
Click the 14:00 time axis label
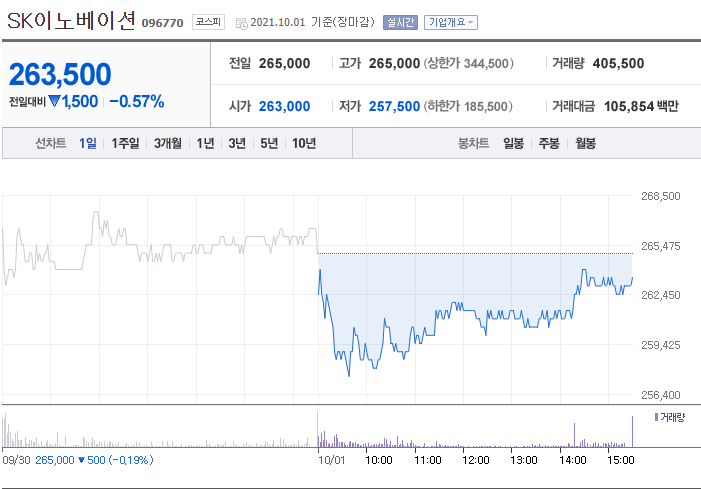(573, 460)
